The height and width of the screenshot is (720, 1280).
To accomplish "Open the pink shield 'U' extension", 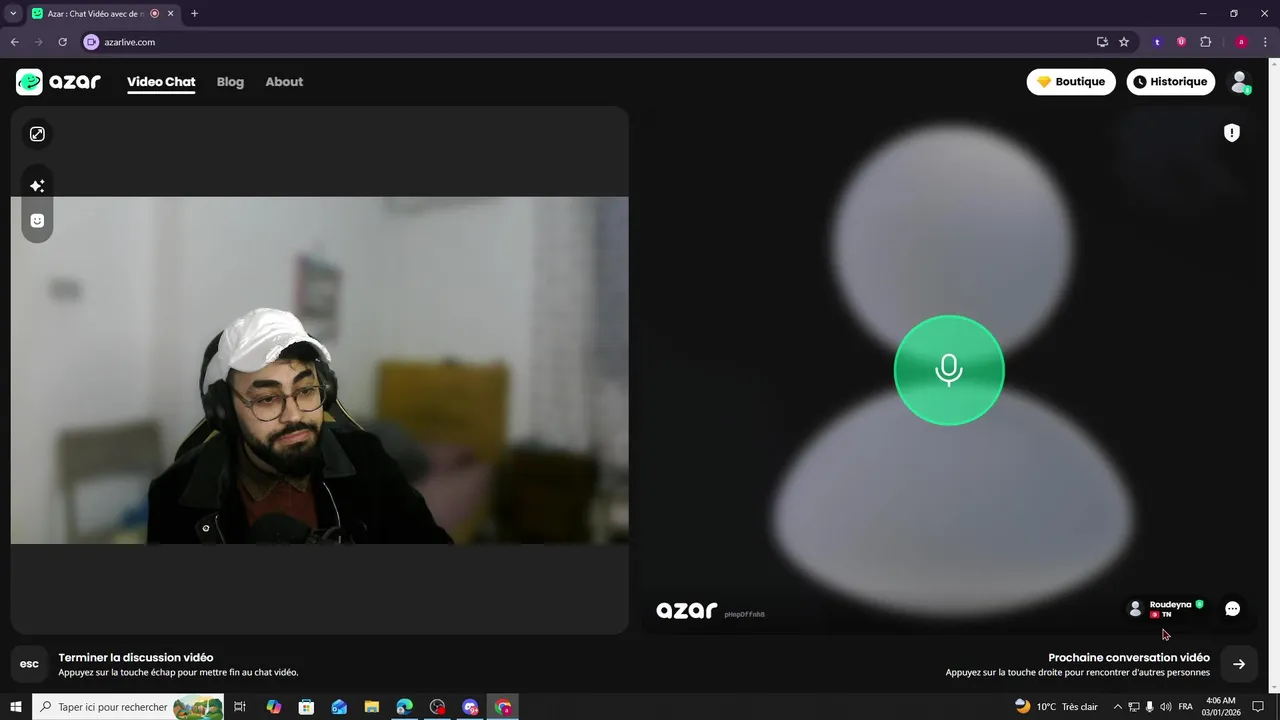I will 1181,42.
